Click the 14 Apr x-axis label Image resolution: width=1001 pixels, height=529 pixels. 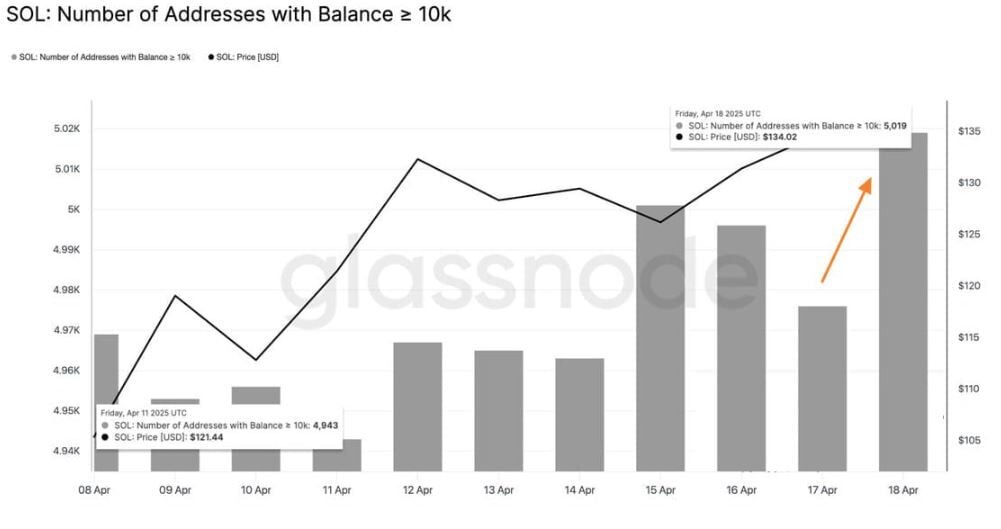579,490
